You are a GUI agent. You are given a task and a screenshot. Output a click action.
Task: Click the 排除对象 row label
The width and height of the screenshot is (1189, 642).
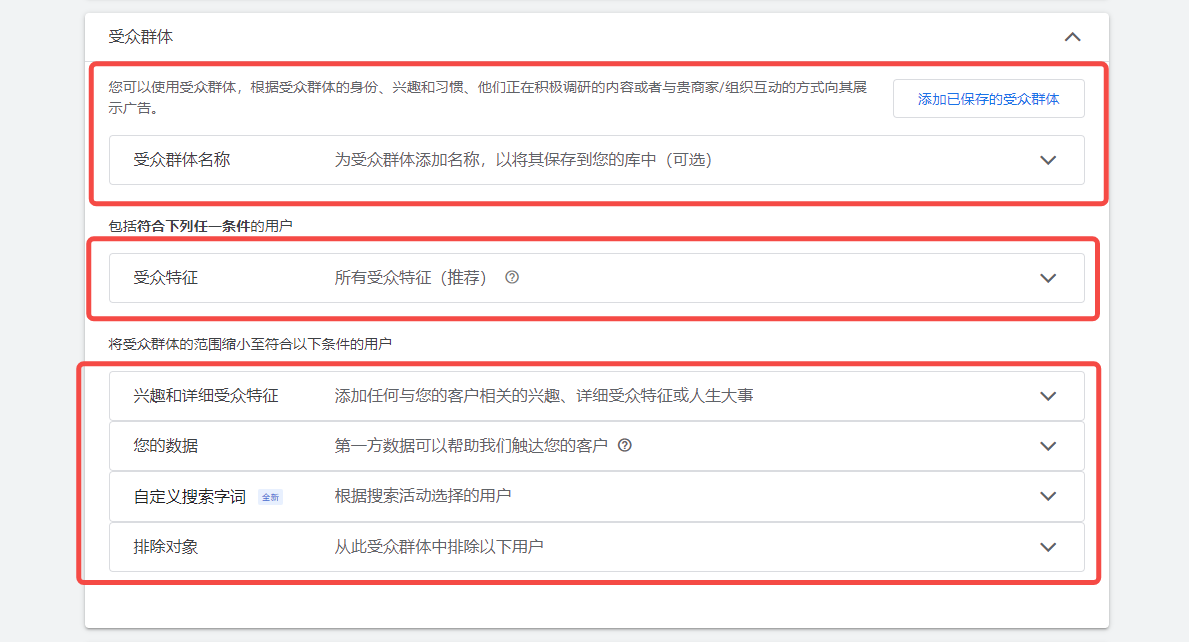pyautogui.click(x=166, y=547)
